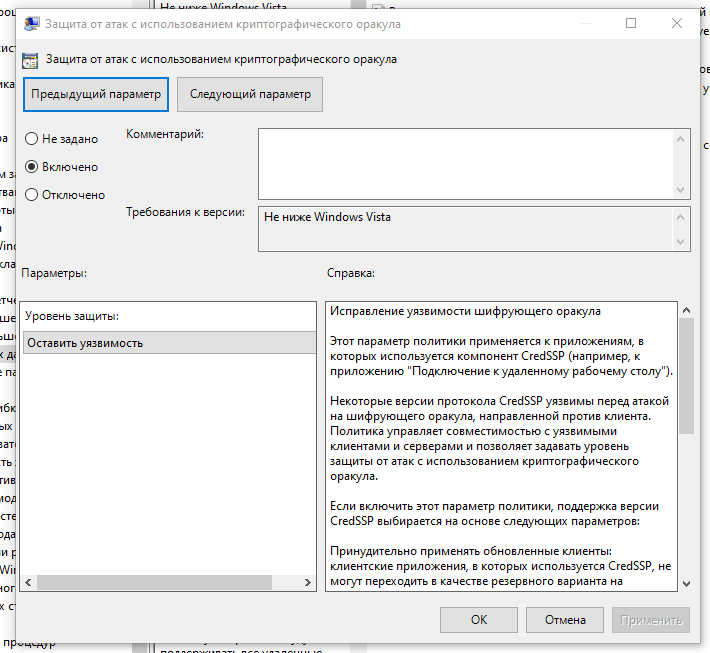Click the policy setting icon beside the heading
Screen dimensions: 710x653
31,60
